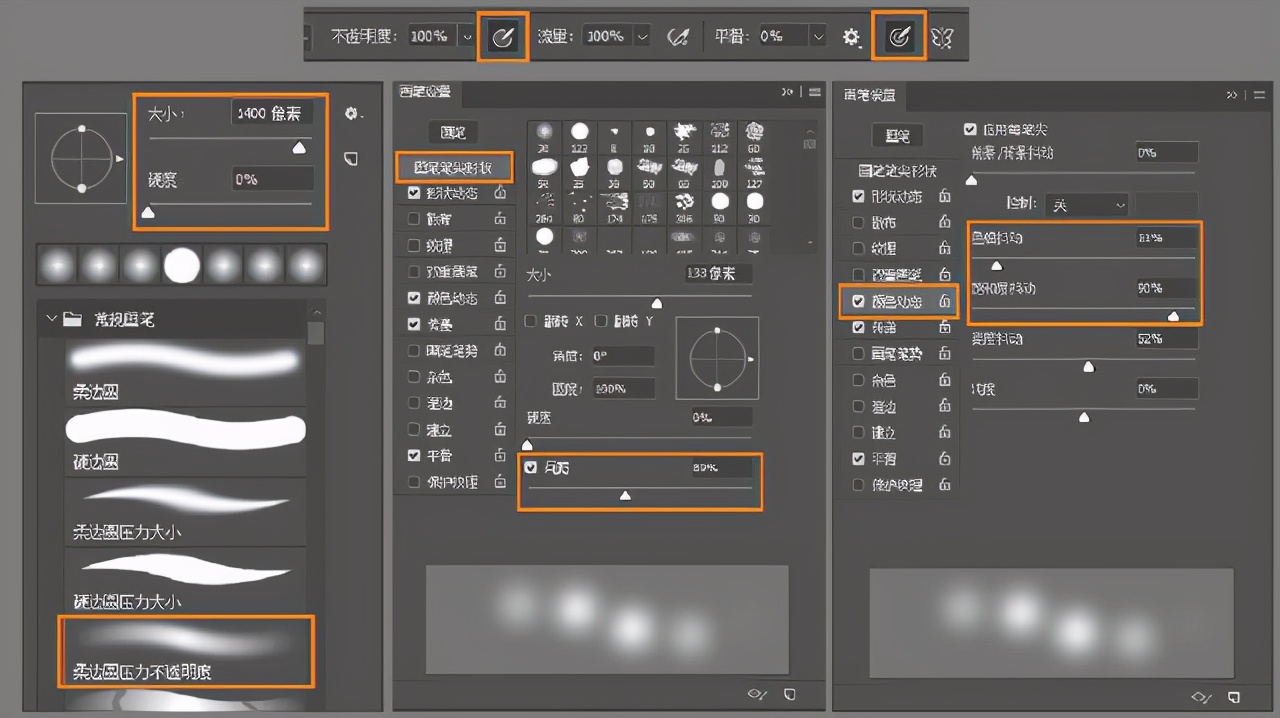Lock 形状动态 row in Brush Tip Shape panel
1280x718 pixels.
[x=499, y=193]
